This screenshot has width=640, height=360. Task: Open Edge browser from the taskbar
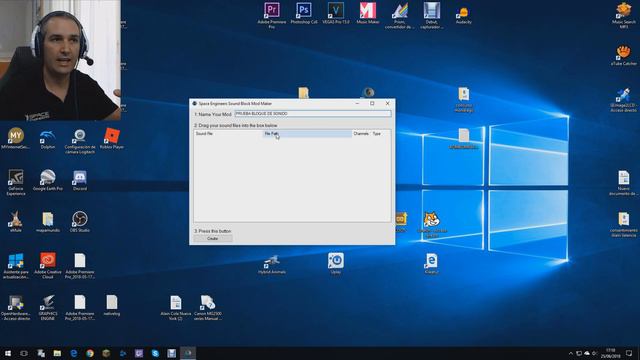(x=73, y=353)
